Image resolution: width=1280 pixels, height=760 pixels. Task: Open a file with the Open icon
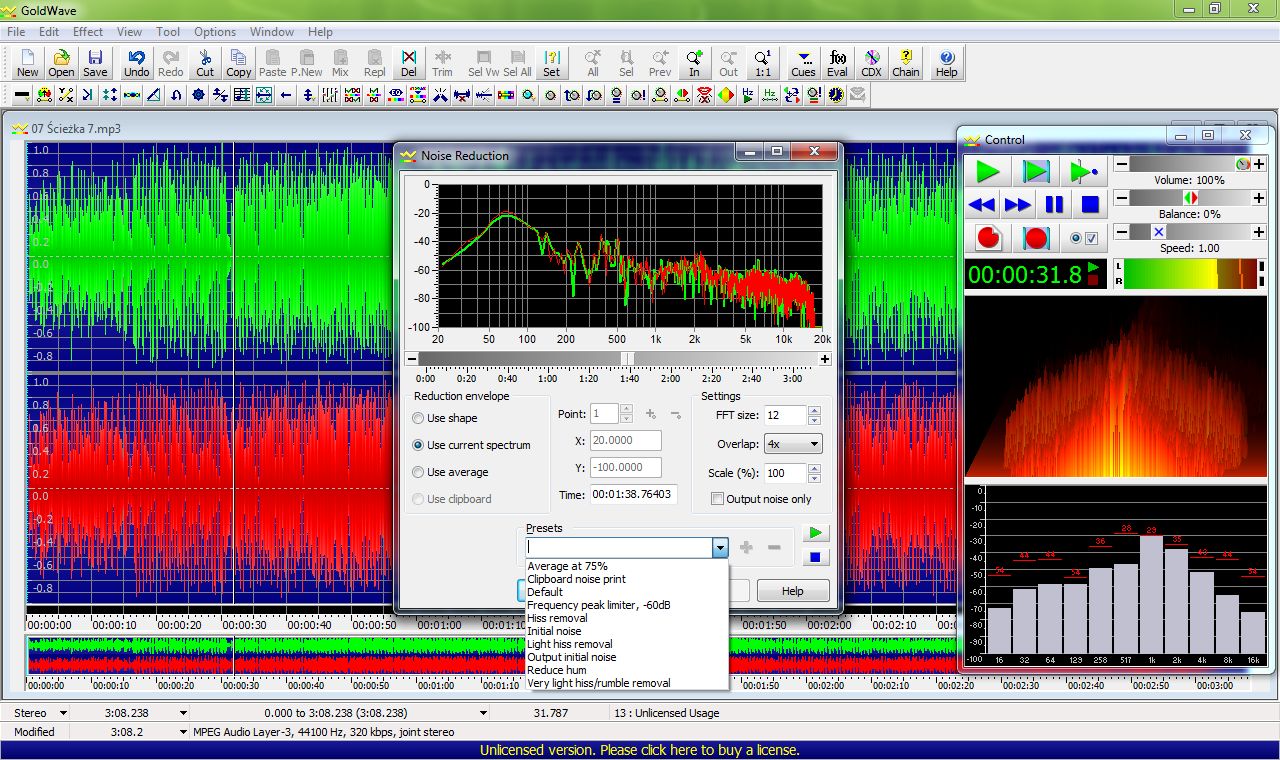click(x=61, y=63)
